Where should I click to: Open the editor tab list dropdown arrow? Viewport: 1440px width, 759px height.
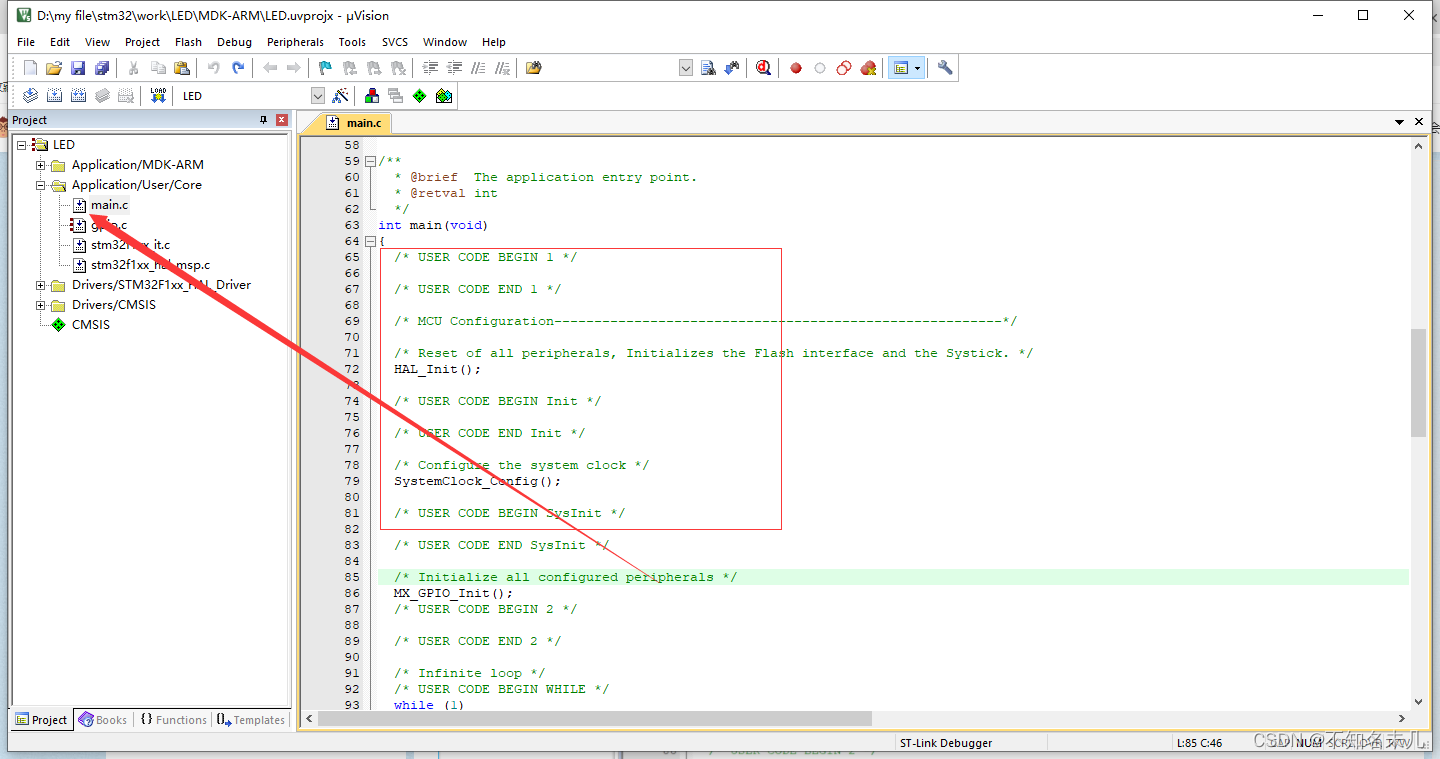coord(1400,122)
